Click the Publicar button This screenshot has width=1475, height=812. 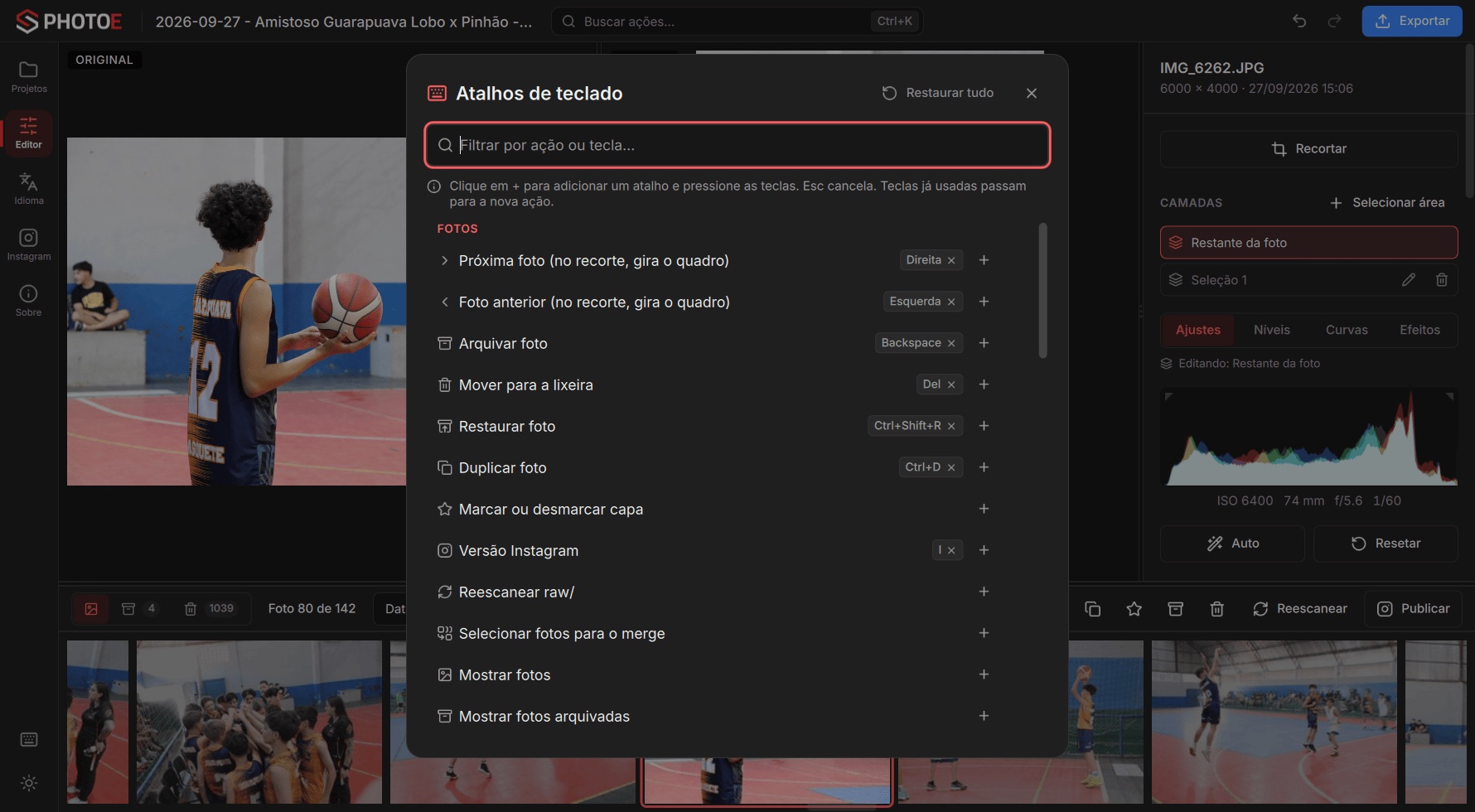point(1414,609)
